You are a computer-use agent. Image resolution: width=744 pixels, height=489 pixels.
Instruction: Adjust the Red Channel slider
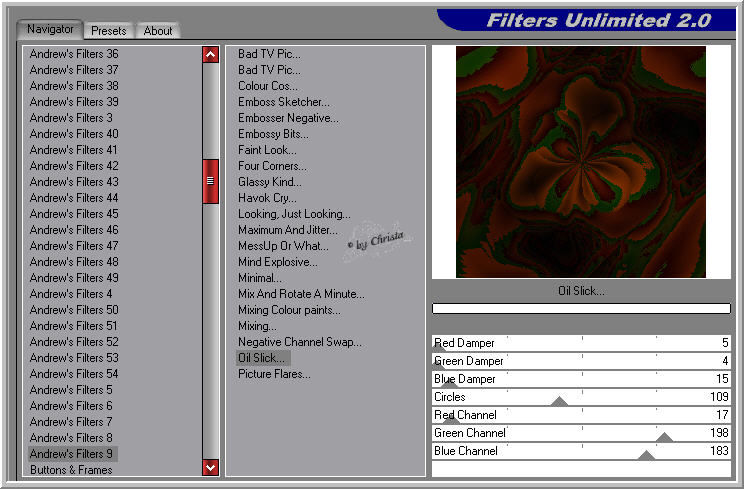coord(581,415)
